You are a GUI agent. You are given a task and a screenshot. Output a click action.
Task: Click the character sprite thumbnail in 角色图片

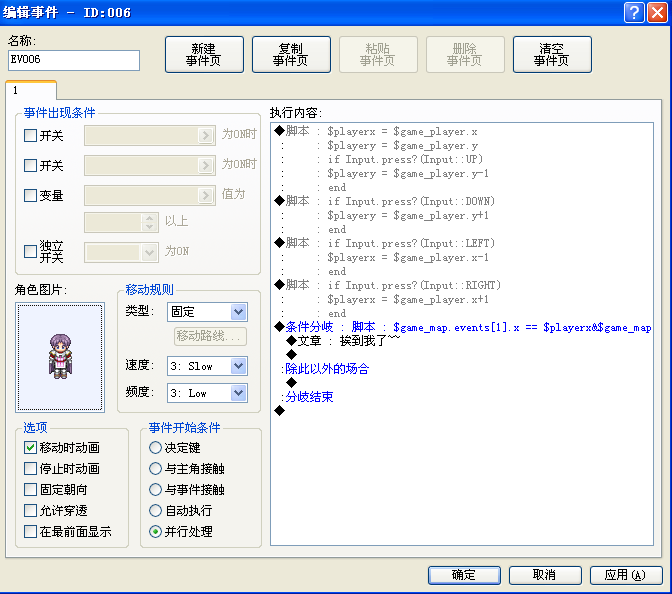pyautogui.click(x=60, y=357)
